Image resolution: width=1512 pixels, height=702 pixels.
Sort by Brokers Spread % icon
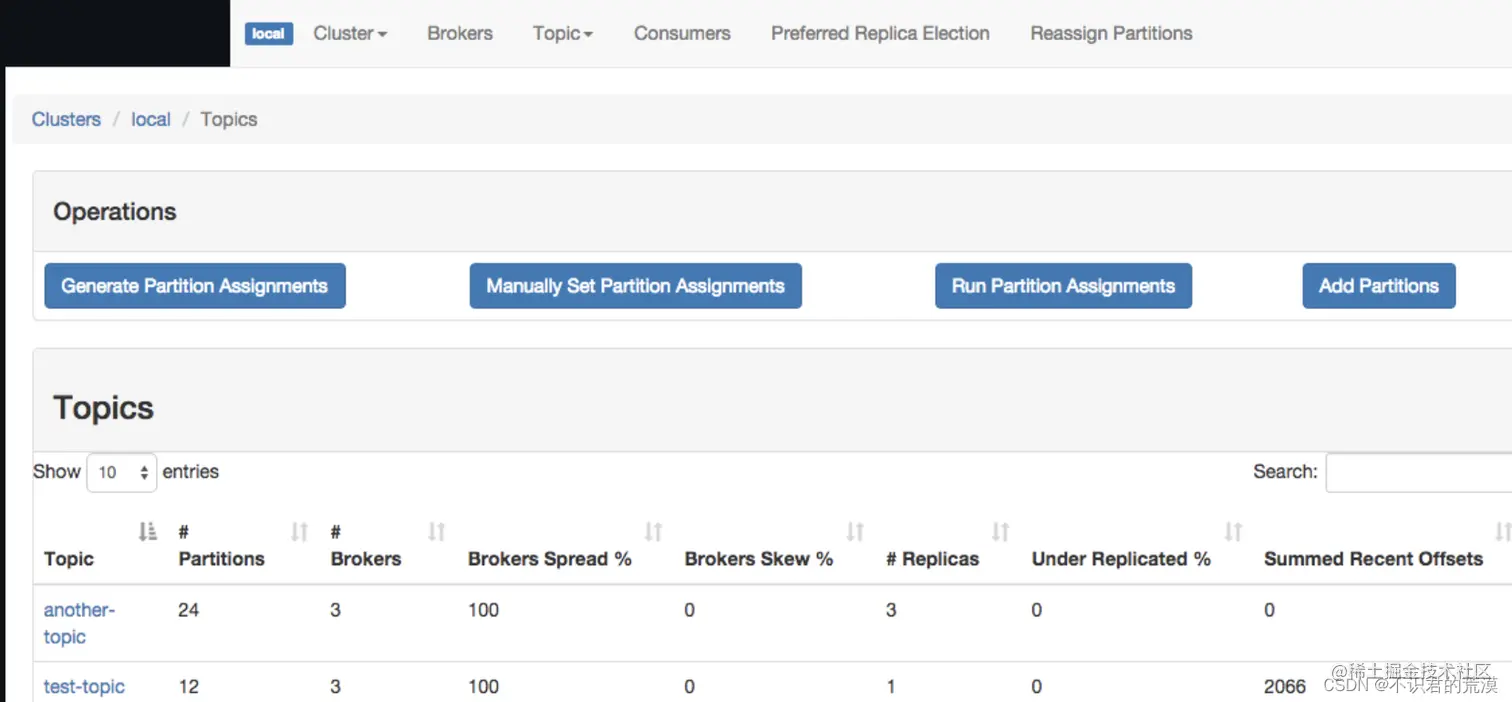coord(653,532)
